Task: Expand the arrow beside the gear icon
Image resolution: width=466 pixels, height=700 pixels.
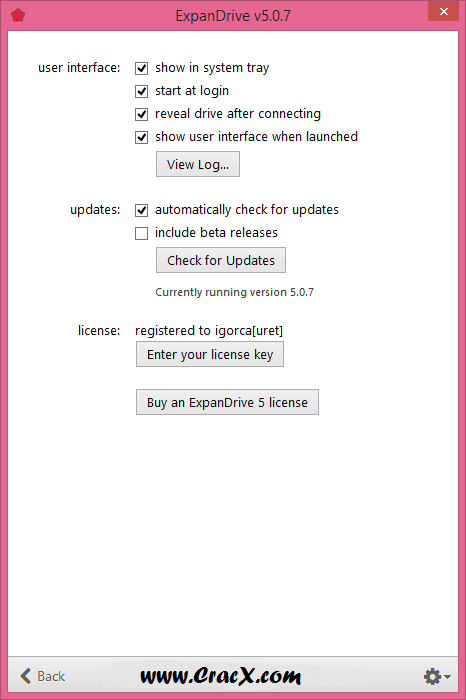Action: pos(448,677)
